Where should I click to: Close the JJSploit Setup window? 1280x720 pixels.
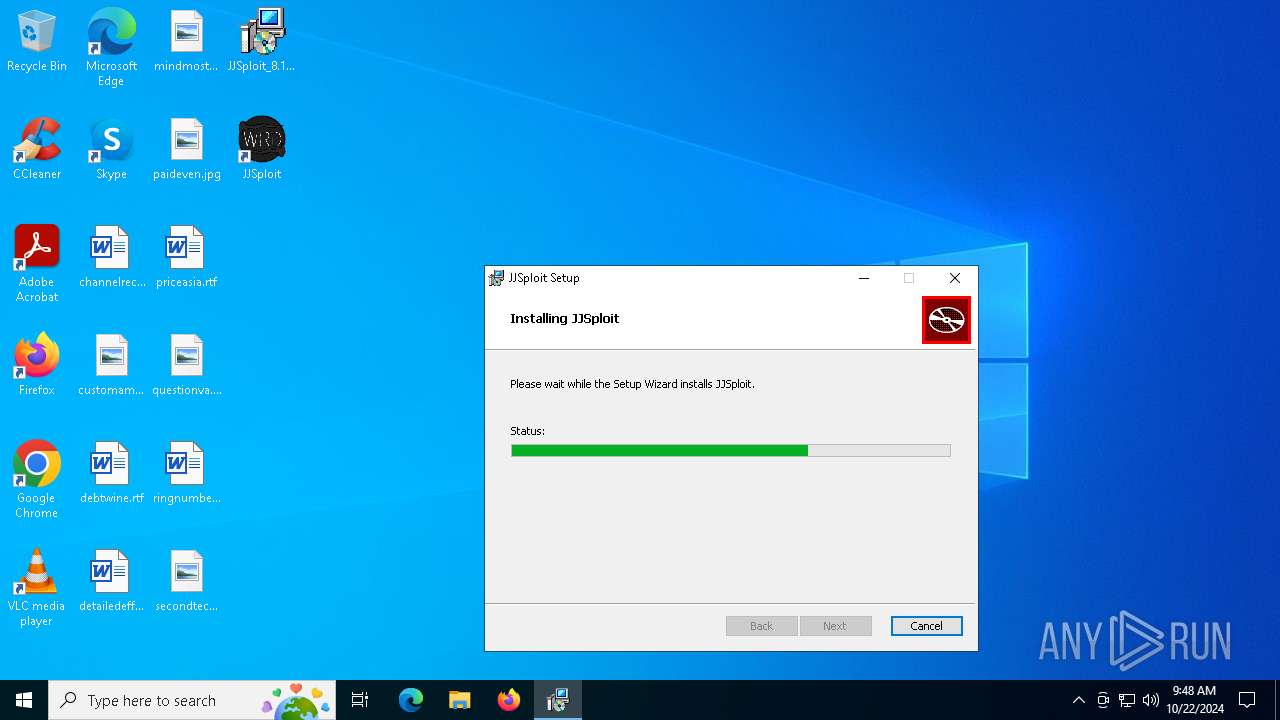(x=954, y=278)
